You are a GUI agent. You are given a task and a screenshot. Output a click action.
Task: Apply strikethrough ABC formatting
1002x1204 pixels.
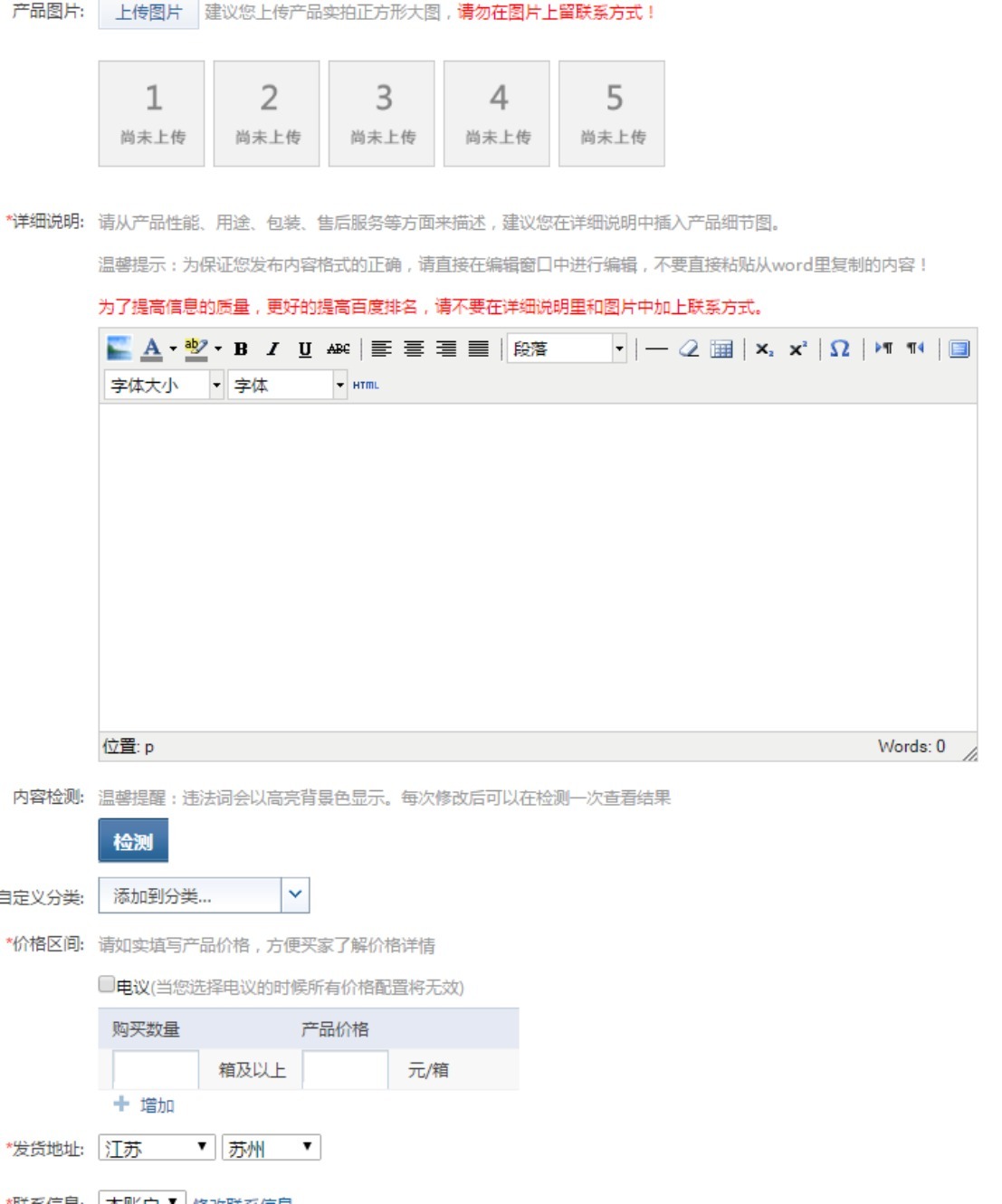coord(339,349)
